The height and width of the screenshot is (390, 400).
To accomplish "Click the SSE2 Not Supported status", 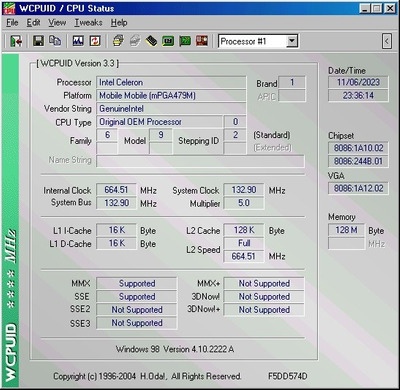I will coord(137,310).
